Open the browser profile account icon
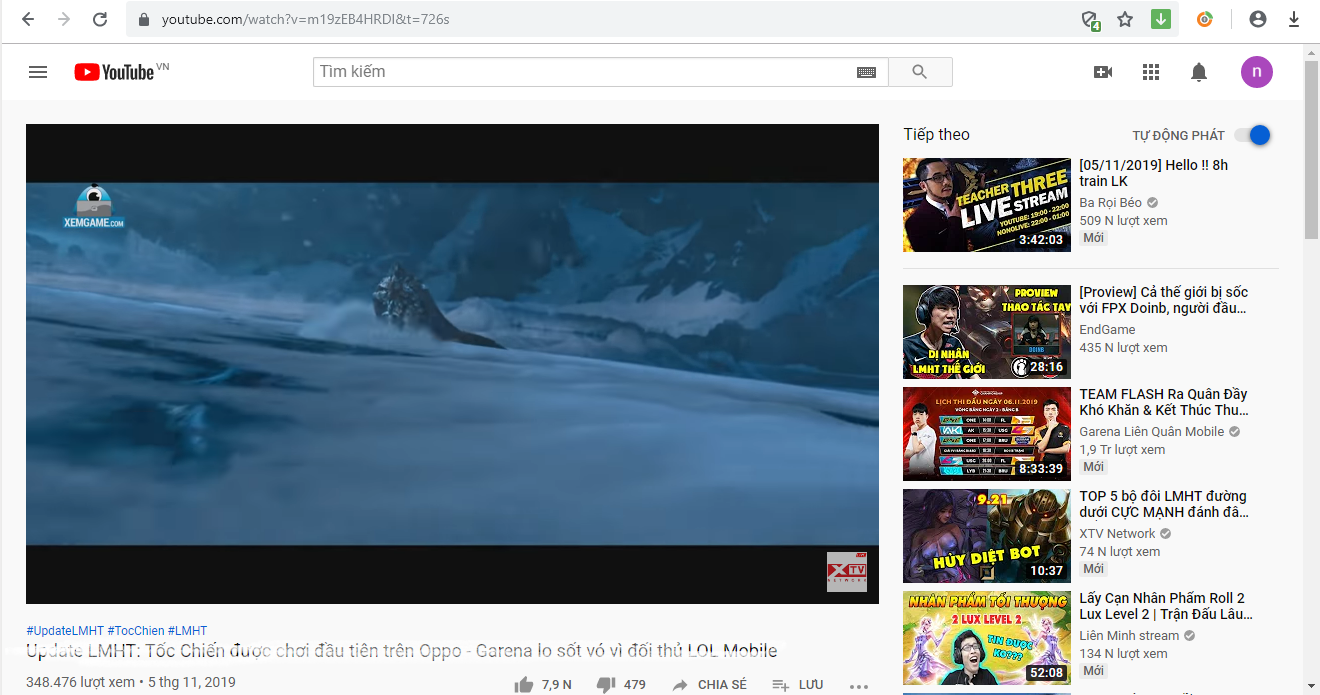The height and width of the screenshot is (695, 1320). coord(1258,19)
